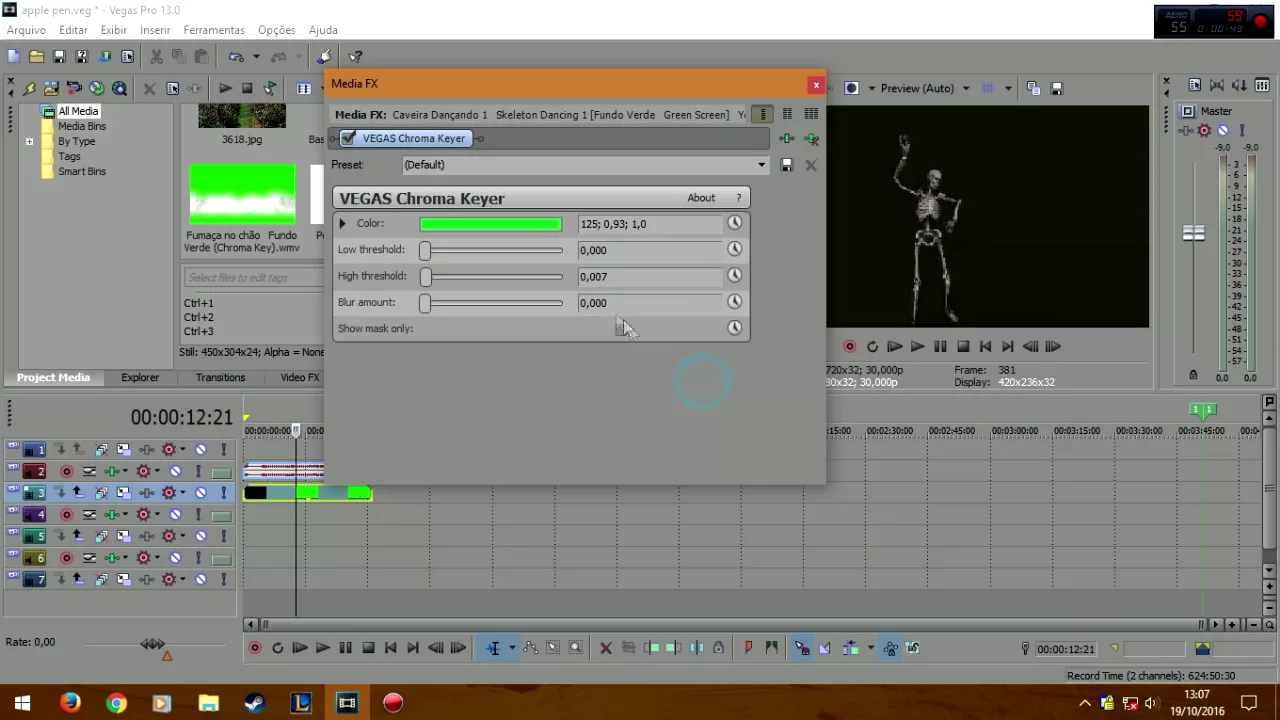1280x720 pixels.
Task: Select the Zoom edit tool in toolbar
Action: (x=575, y=648)
